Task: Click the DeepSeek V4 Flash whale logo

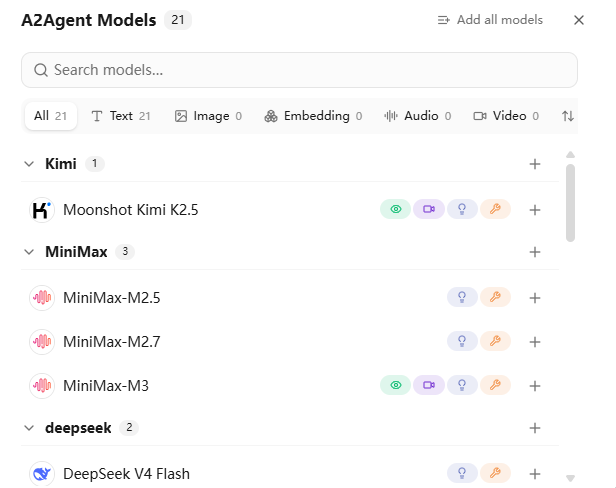Action: (x=42, y=474)
